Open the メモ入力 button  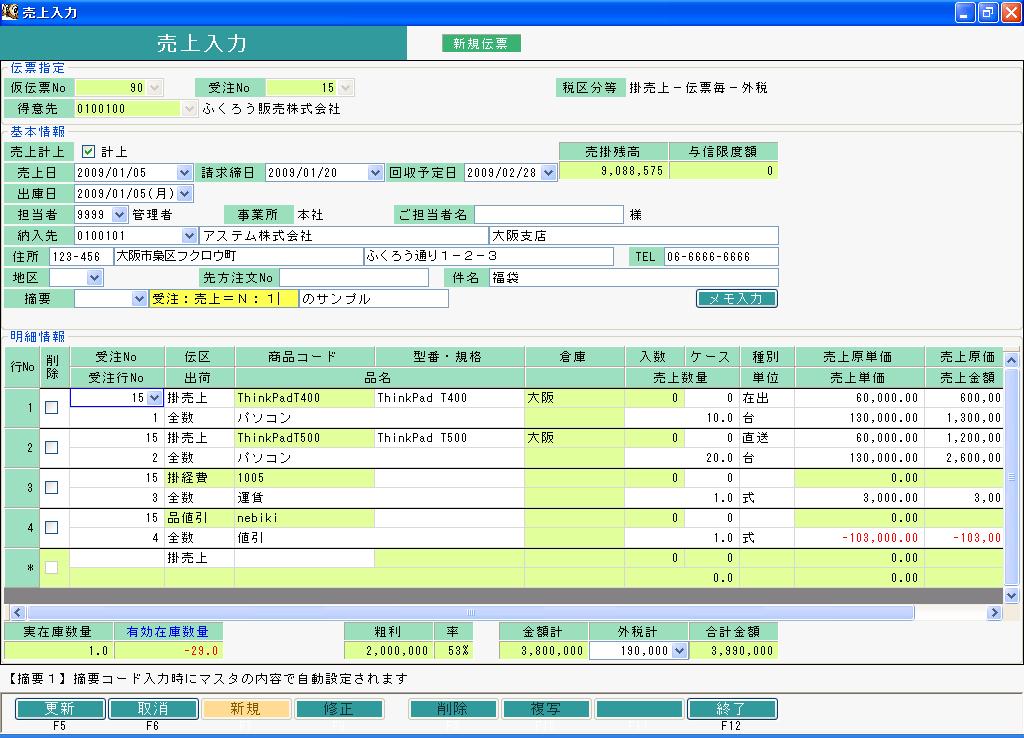737,298
